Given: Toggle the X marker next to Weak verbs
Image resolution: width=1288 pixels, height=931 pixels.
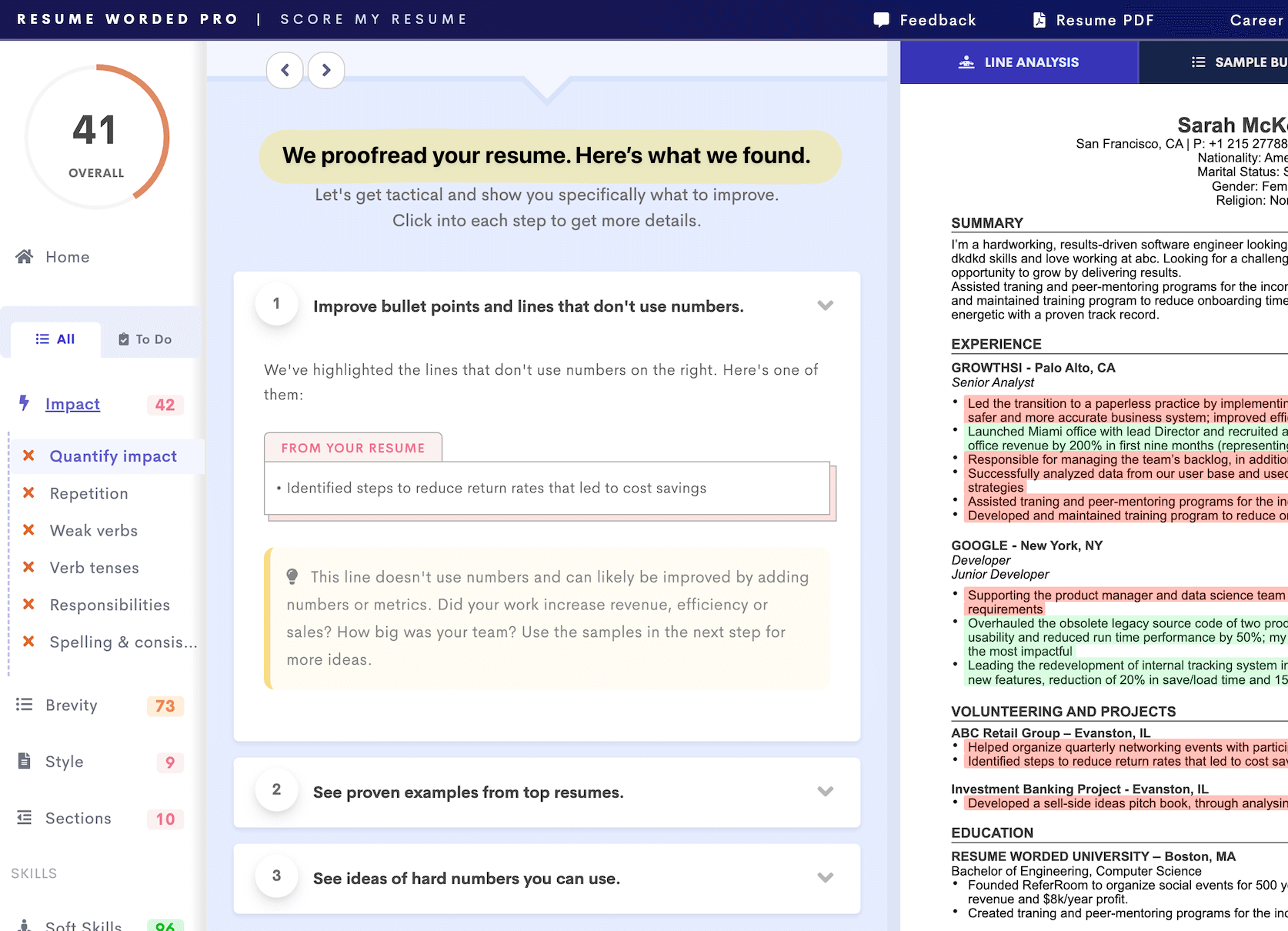Looking at the screenshot, I should [28, 530].
